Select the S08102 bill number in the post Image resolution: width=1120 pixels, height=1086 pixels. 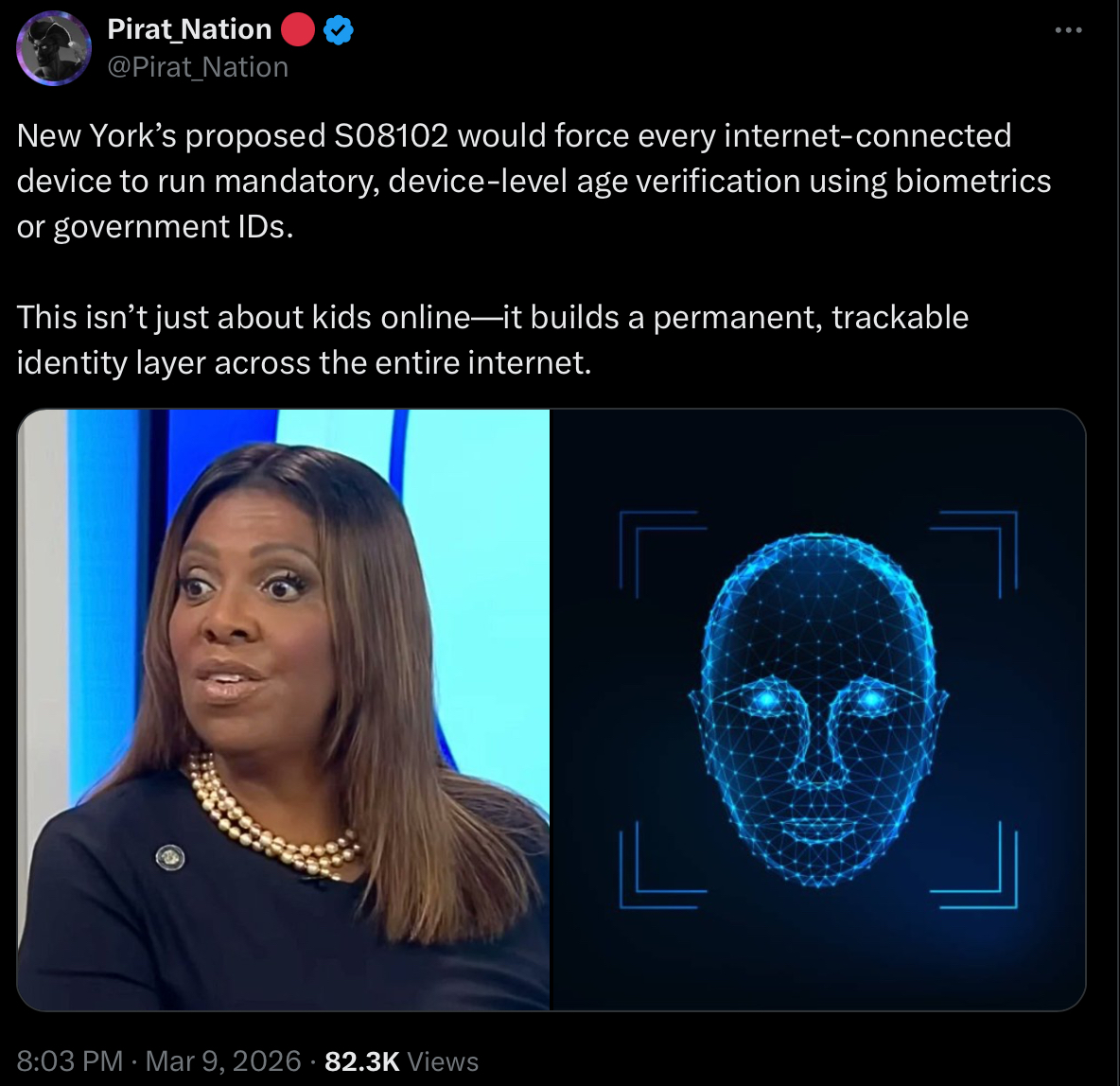[x=392, y=136]
